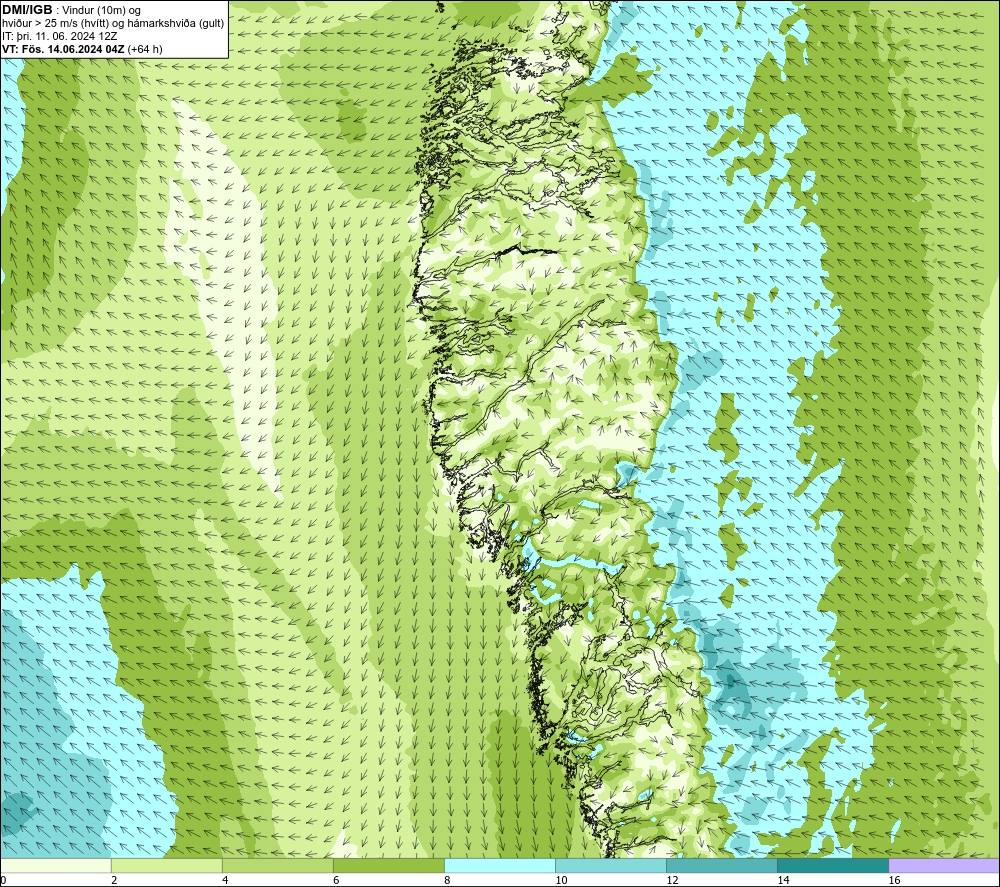Click the 'VT: Fös. 14.06.2024 04Z' valid time text
The height and width of the screenshot is (887, 1000).
(64, 48)
